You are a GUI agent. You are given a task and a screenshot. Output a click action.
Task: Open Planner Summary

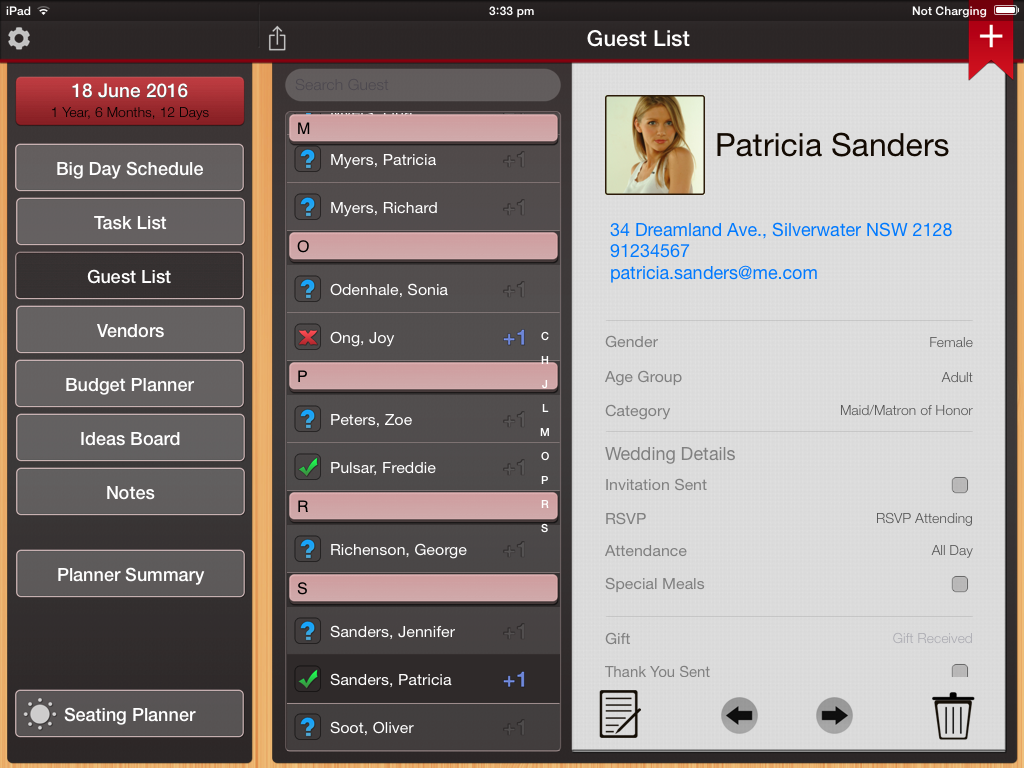(x=130, y=574)
